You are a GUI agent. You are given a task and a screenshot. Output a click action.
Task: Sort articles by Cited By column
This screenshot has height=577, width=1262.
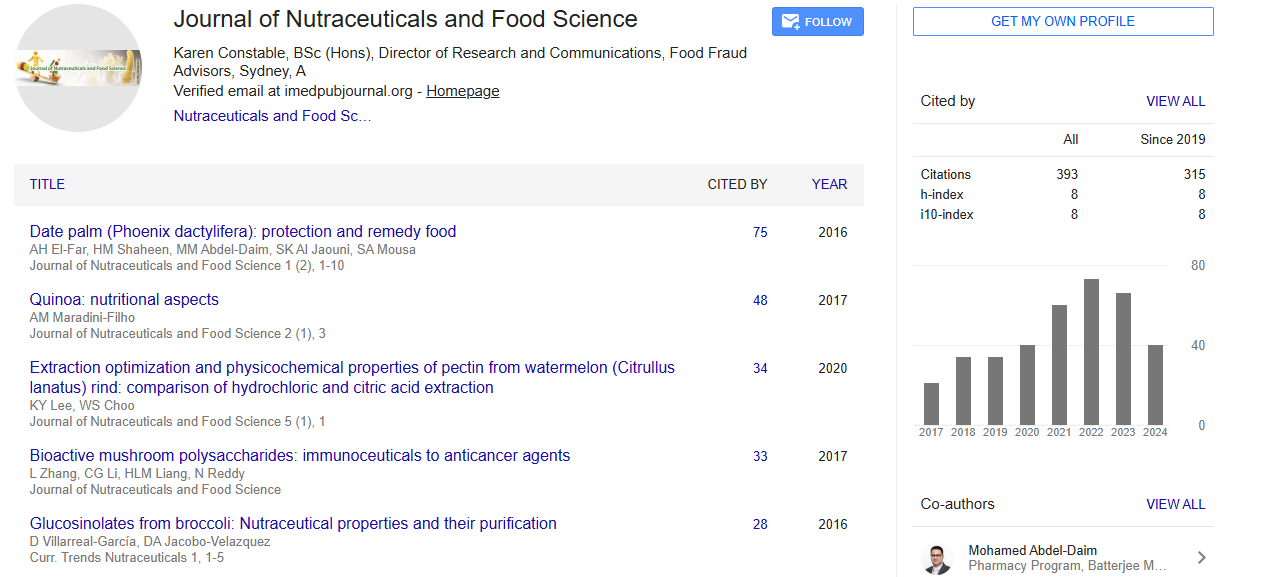(737, 184)
